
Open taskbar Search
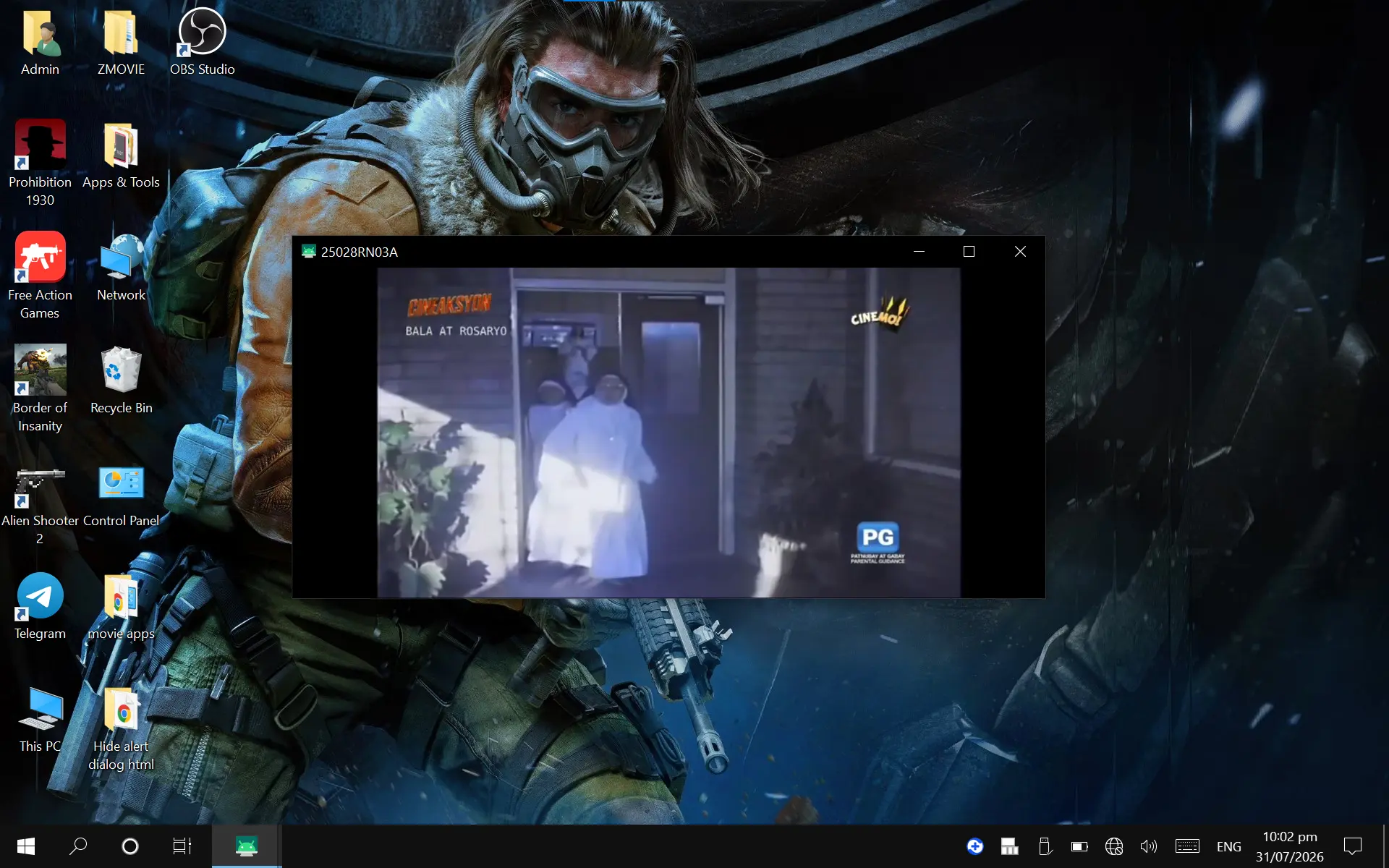pyautogui.click(x=78, y=846)
